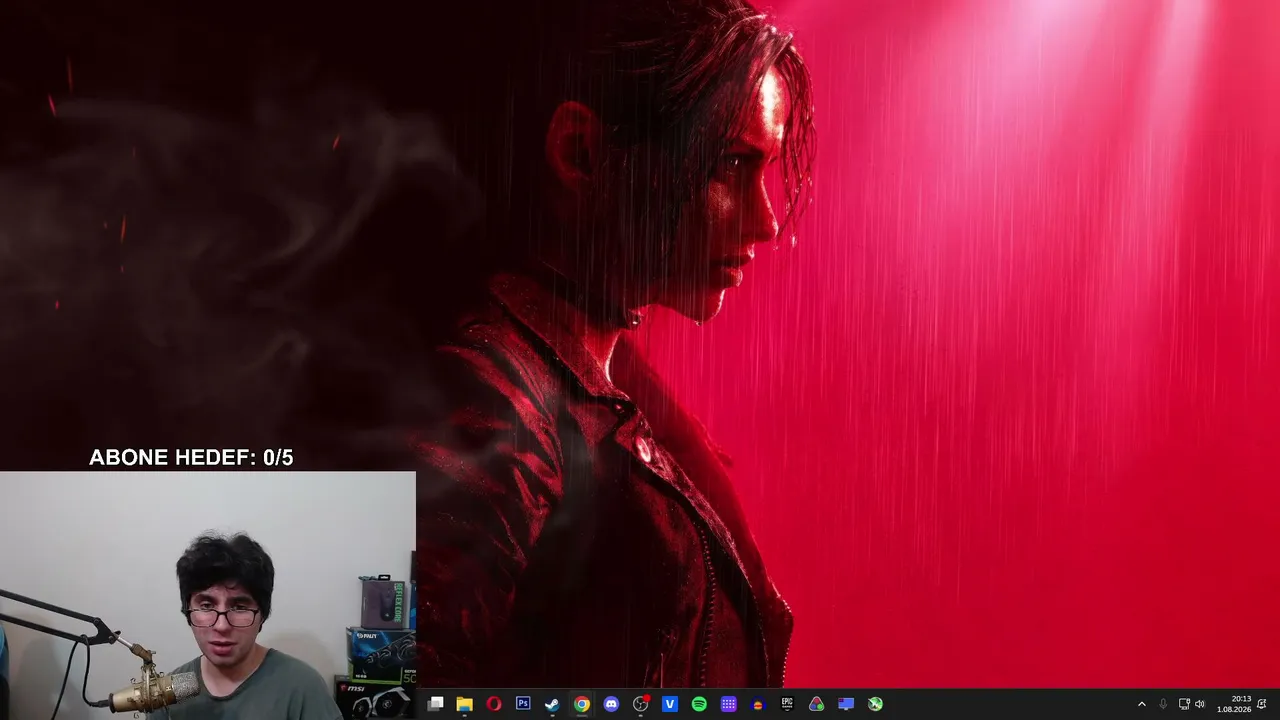This screenshot has height=720, width=1280.
Task: Switch to the Google Chrome window
Action: (x=582, y=704)
